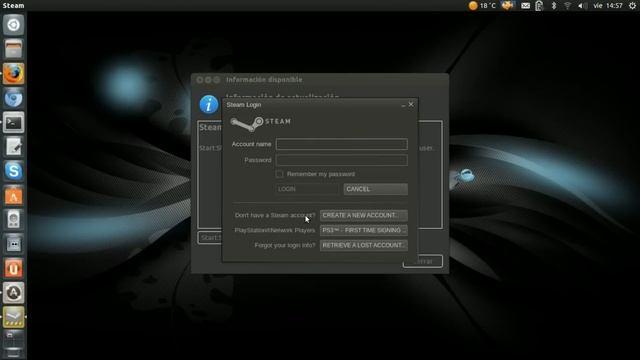
Task: Click PS3 FIRST TIME SIGNING button
Action: [x=364, y=230]
